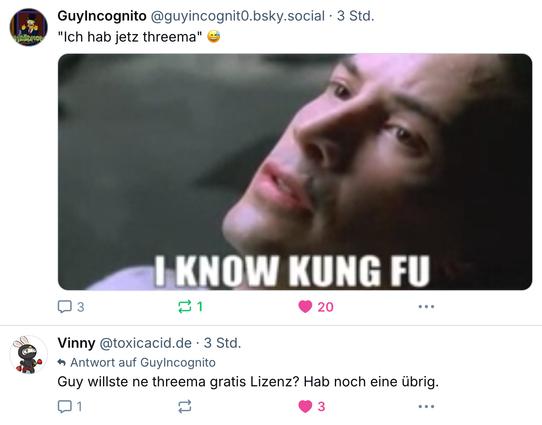Screen dimensions: 542x425
Task: Open the '3 Std.' timestamp on Vinny's reply
Action: coord(222,343)
